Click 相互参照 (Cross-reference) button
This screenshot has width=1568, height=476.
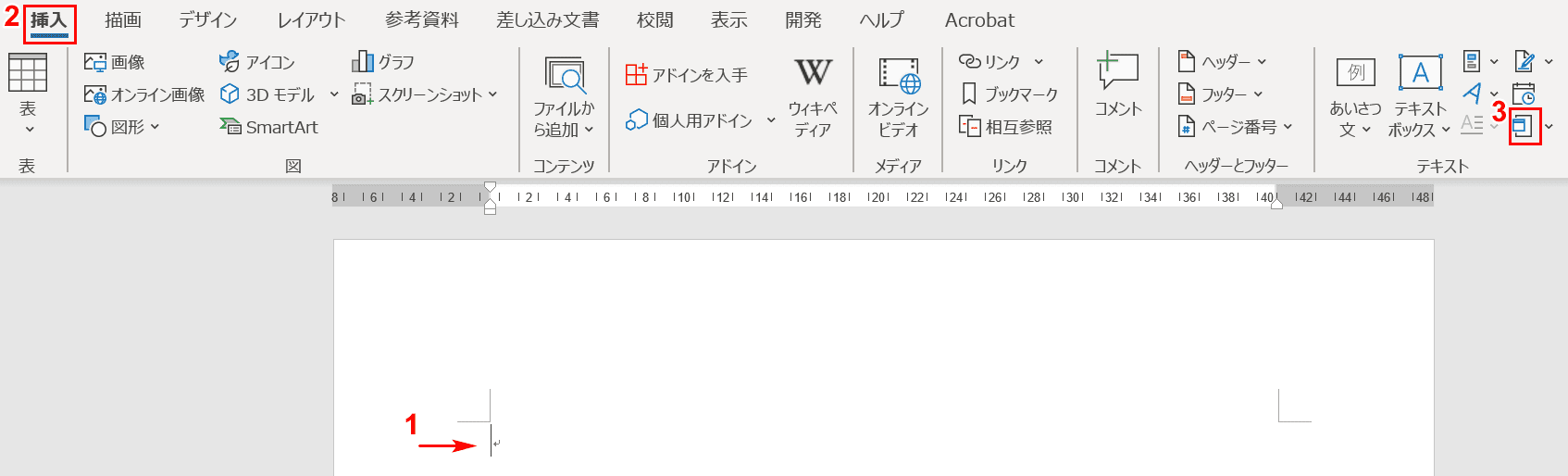1006,127
